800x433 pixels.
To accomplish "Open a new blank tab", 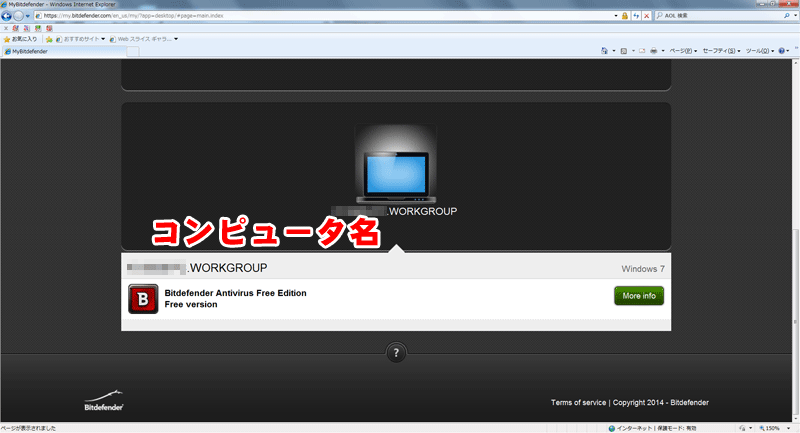I will click(x=133, y=52).
